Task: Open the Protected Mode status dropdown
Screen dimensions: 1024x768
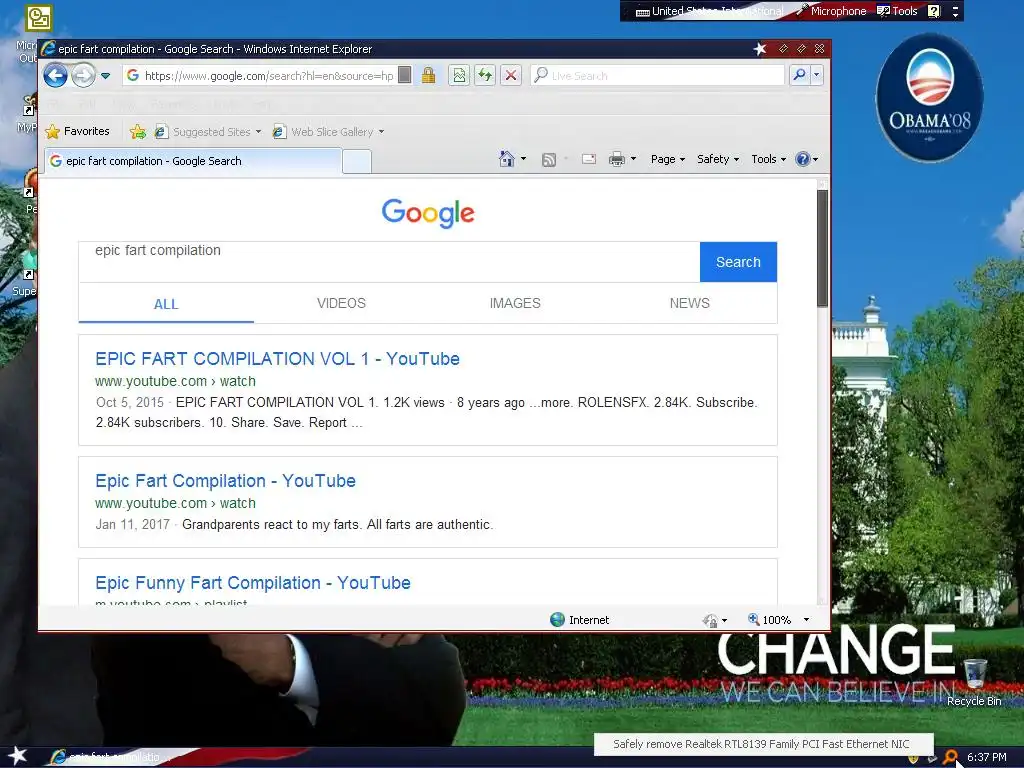Action: click(715, 620)
